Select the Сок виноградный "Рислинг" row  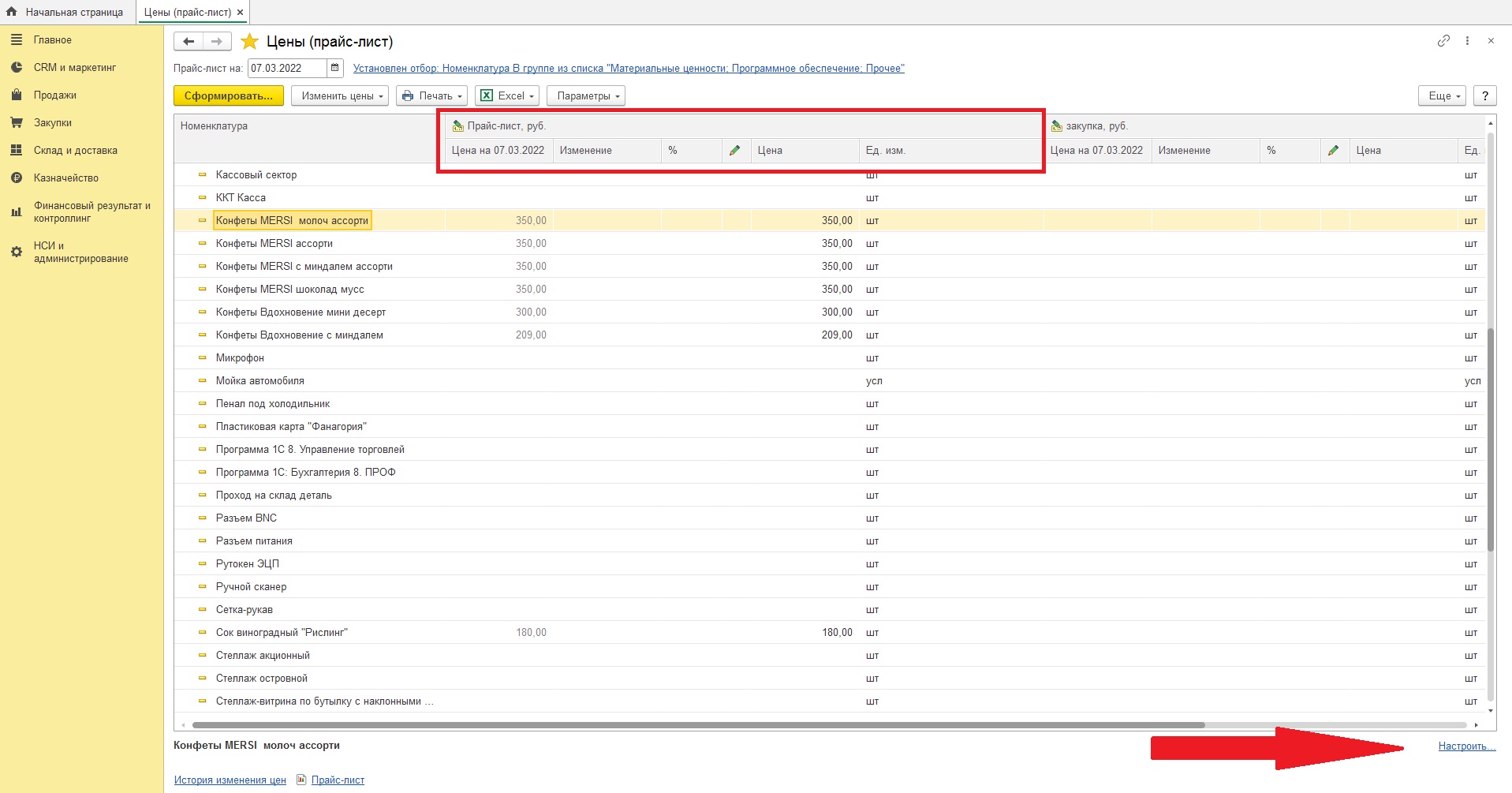tap(830, 633)
